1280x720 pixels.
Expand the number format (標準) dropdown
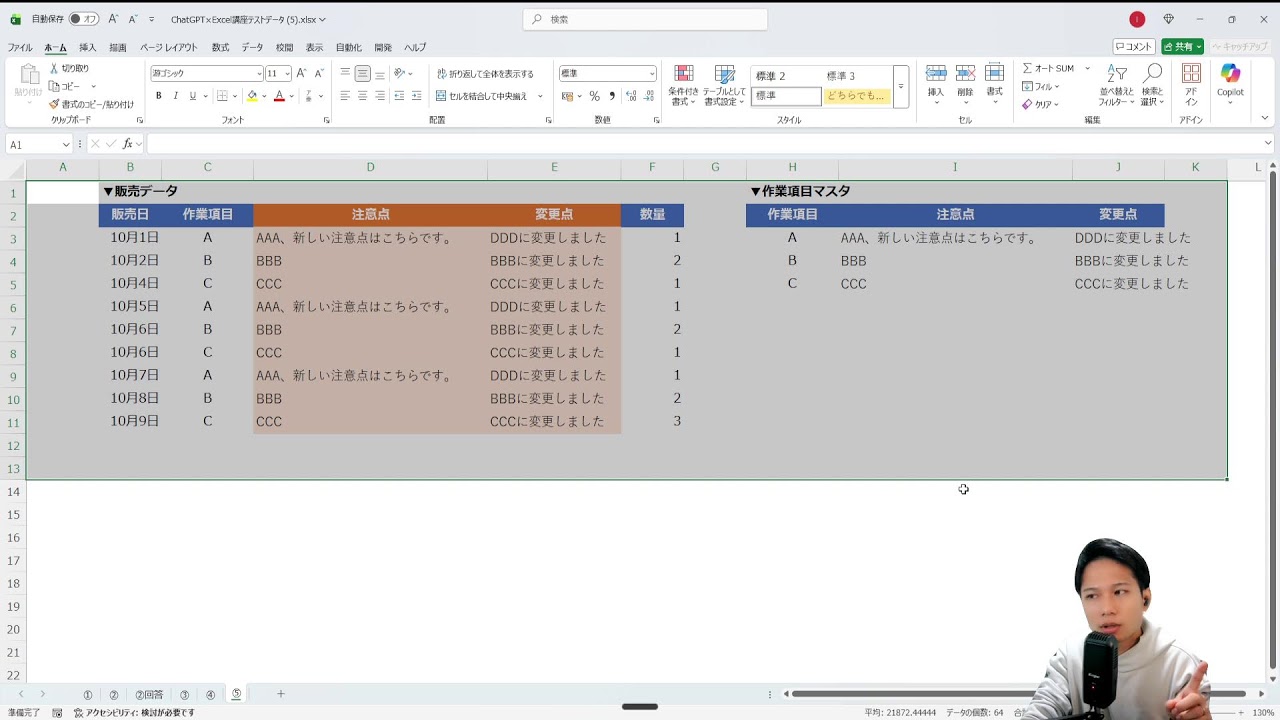(652, 74)
